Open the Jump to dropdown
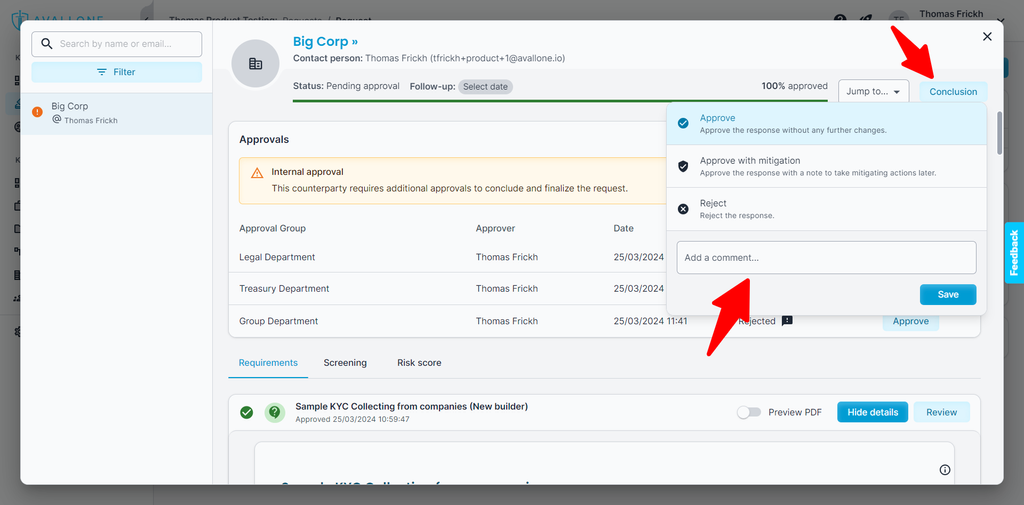This screenshot has width=1024, height=505. pyautogui.click(x=874, y=91)
